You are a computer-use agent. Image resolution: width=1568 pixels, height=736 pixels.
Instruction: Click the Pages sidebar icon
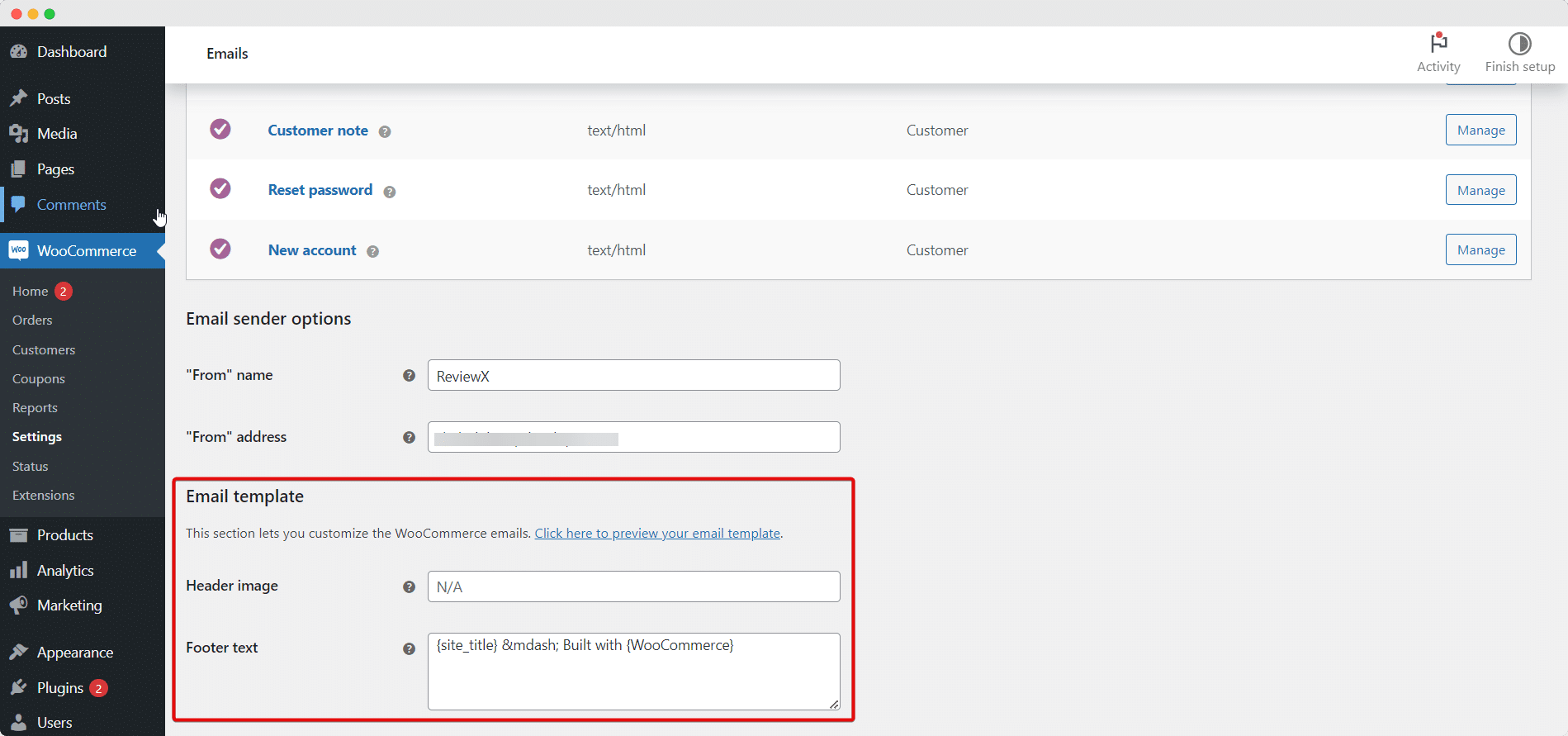(18, 169)
